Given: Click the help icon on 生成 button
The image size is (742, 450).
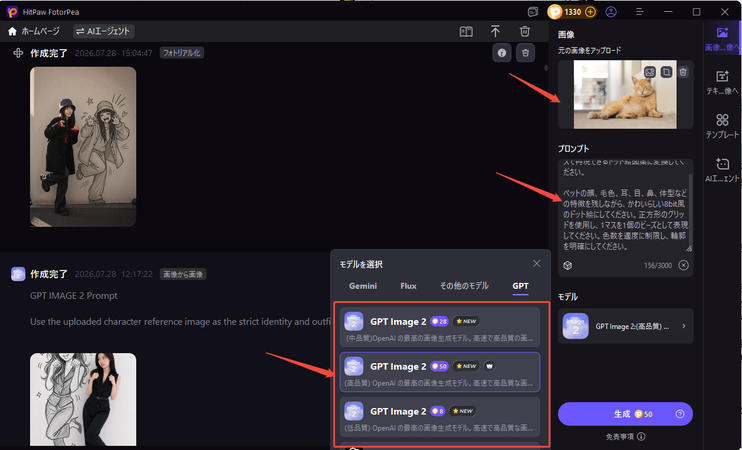Looking at the screenshot, I should click(680, 414).
